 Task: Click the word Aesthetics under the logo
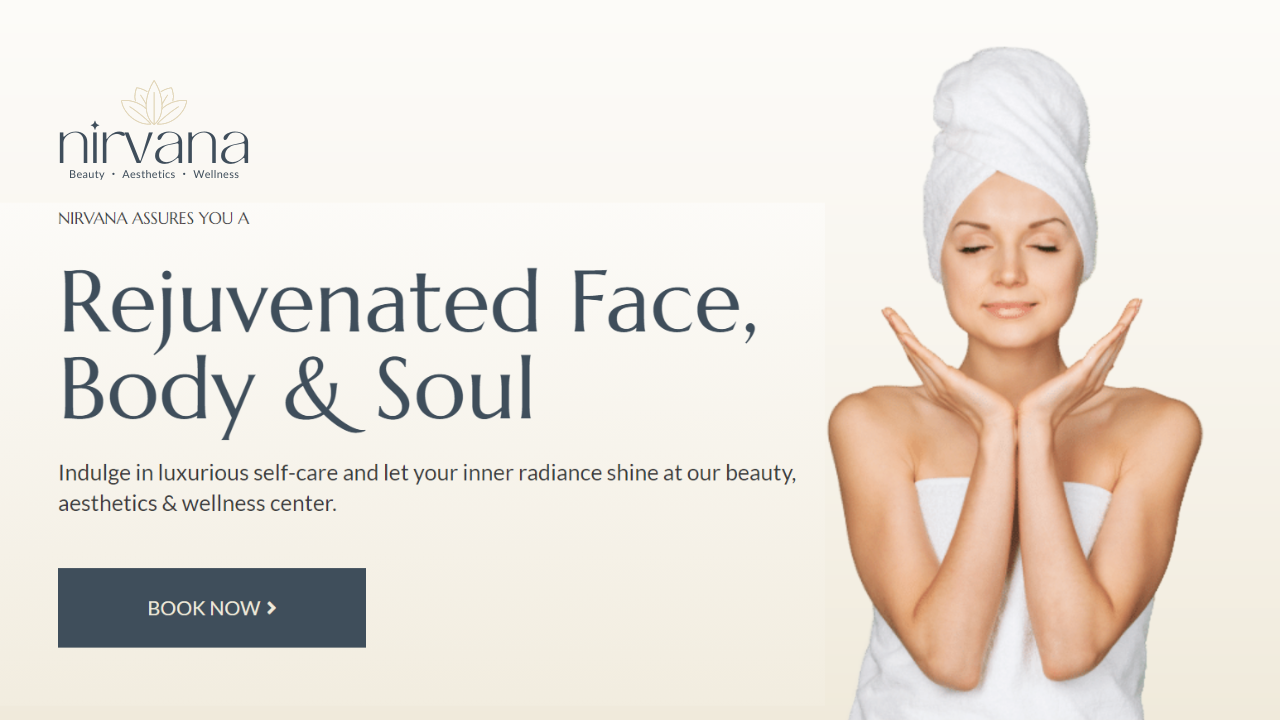pyautogui.click(x=149, y=174)
